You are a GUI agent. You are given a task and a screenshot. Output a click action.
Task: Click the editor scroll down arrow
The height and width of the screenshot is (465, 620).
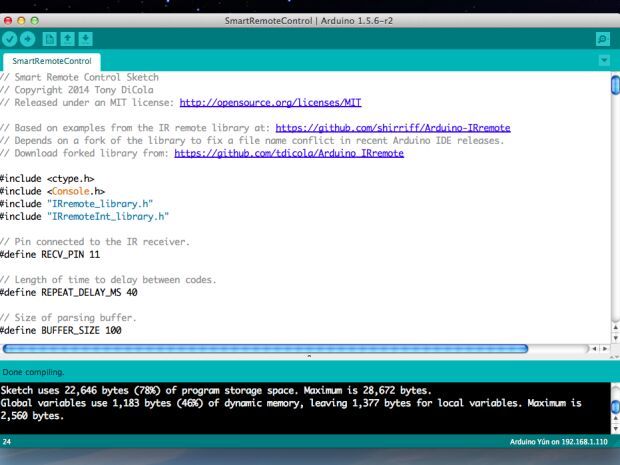pyautogui.click(x=615, y=338)
